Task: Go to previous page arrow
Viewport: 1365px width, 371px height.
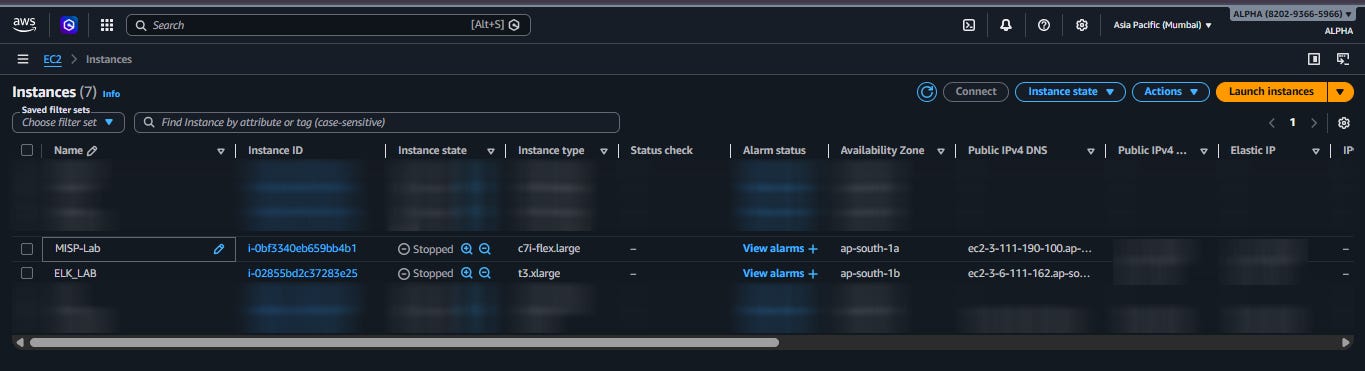Action: (1271, 122)
